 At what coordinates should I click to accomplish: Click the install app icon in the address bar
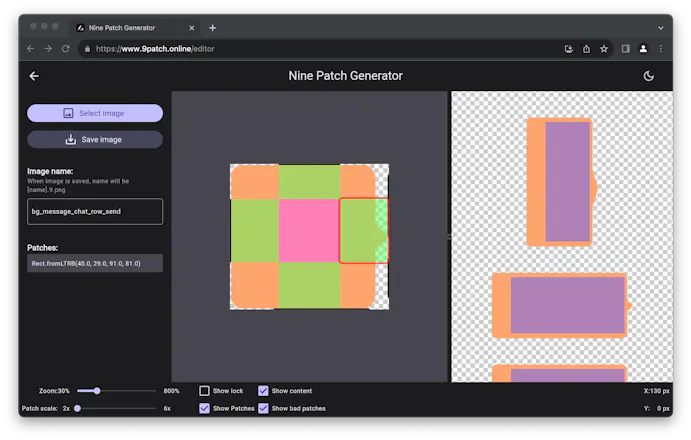pos(568,49)
